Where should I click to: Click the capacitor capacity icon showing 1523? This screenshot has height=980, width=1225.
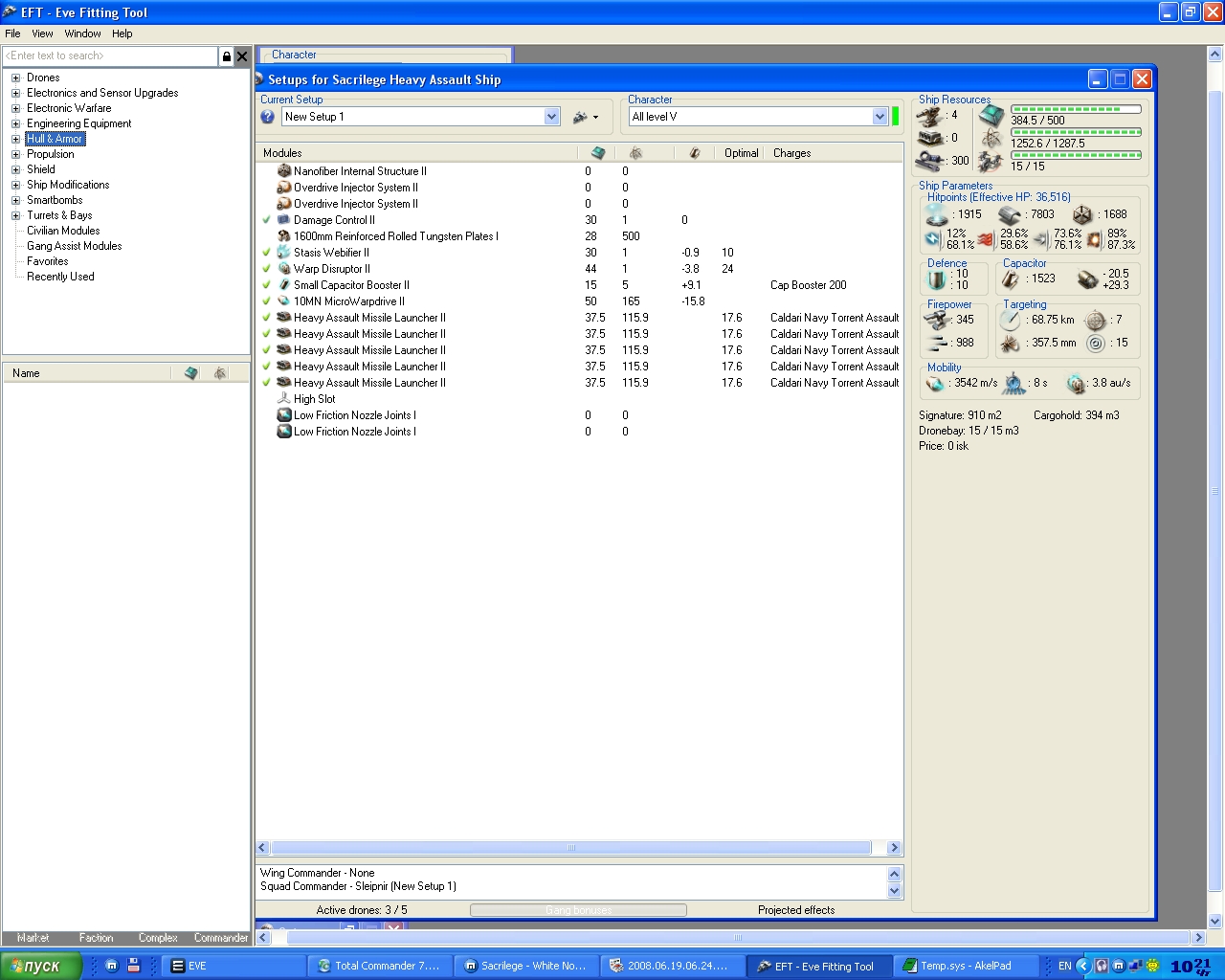coord(1011,279)
